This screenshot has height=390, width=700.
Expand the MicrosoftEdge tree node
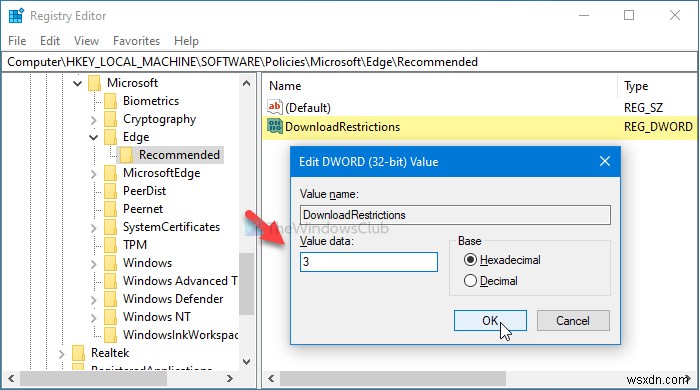93,174
